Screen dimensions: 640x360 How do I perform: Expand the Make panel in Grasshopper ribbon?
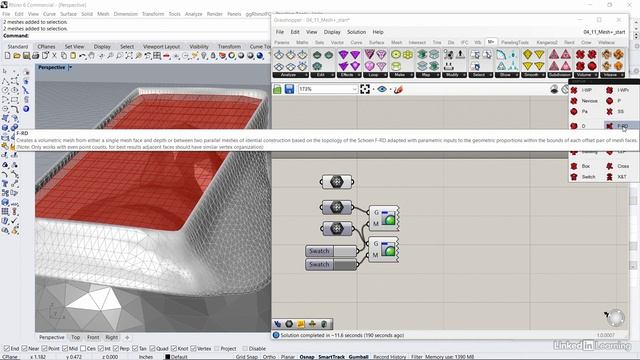click(x=401, y=75)
